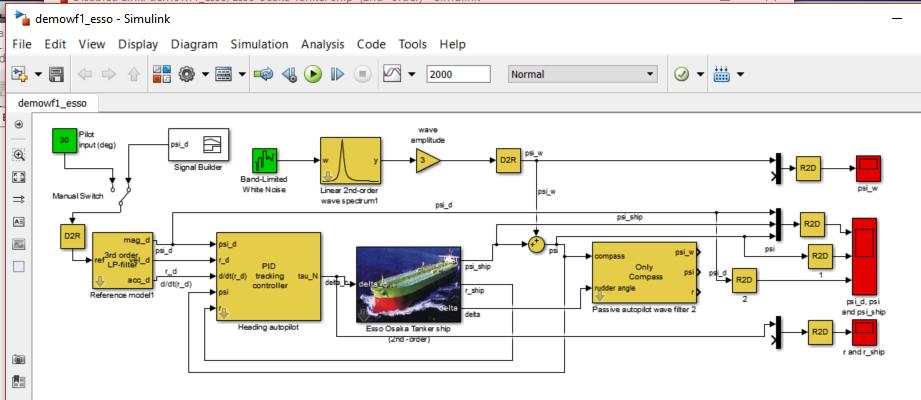Save the model with the floppy disk icon
This screenshot has width=921, height=400.
pyautogui.click(x=56, y=75)
